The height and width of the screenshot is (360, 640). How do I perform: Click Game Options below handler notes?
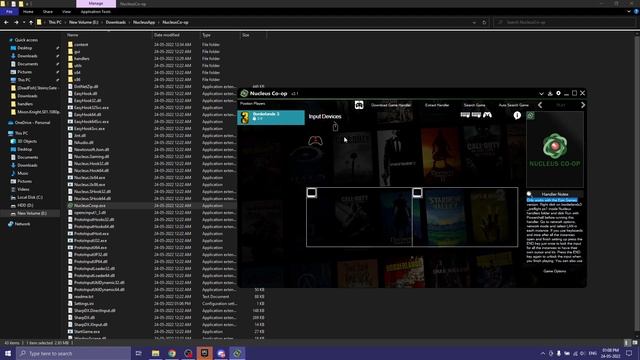(554, 271)
